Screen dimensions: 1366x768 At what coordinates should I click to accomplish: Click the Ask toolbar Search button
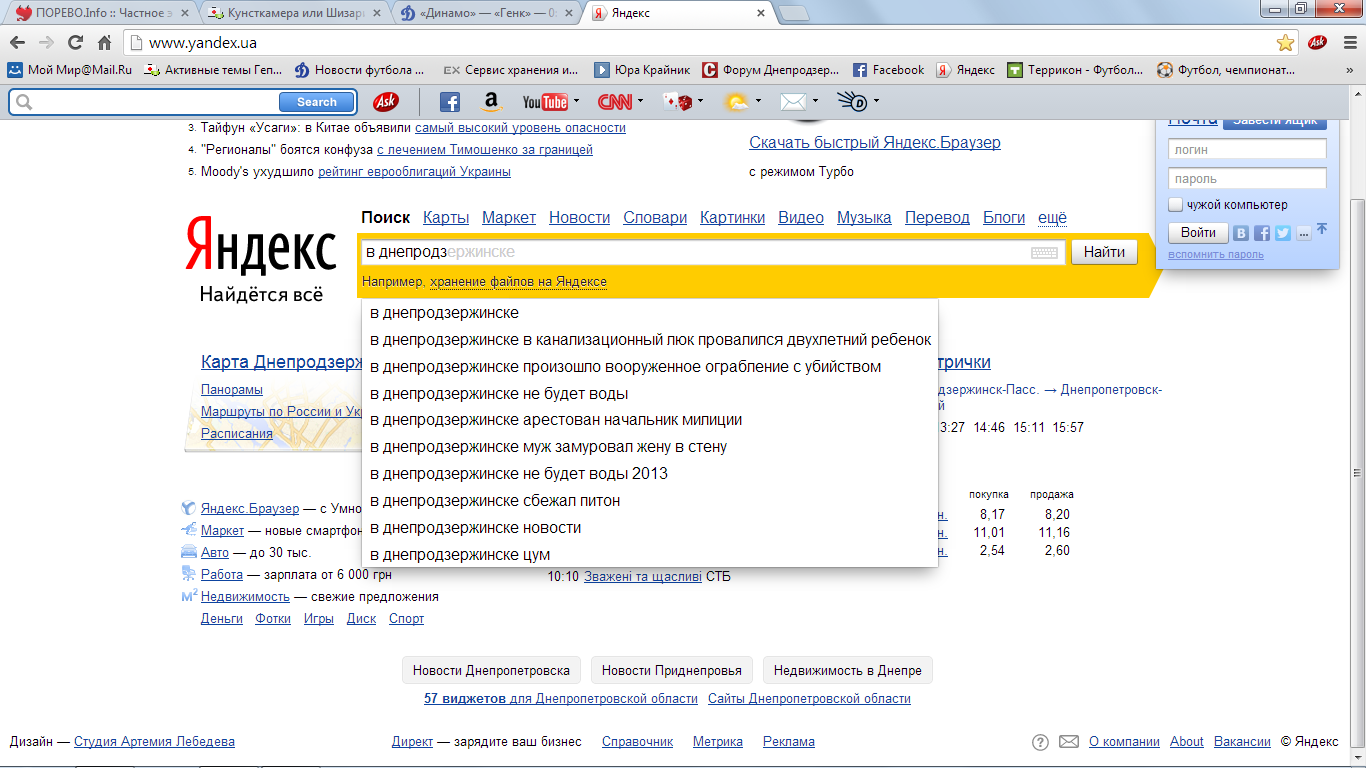(317, 102)
